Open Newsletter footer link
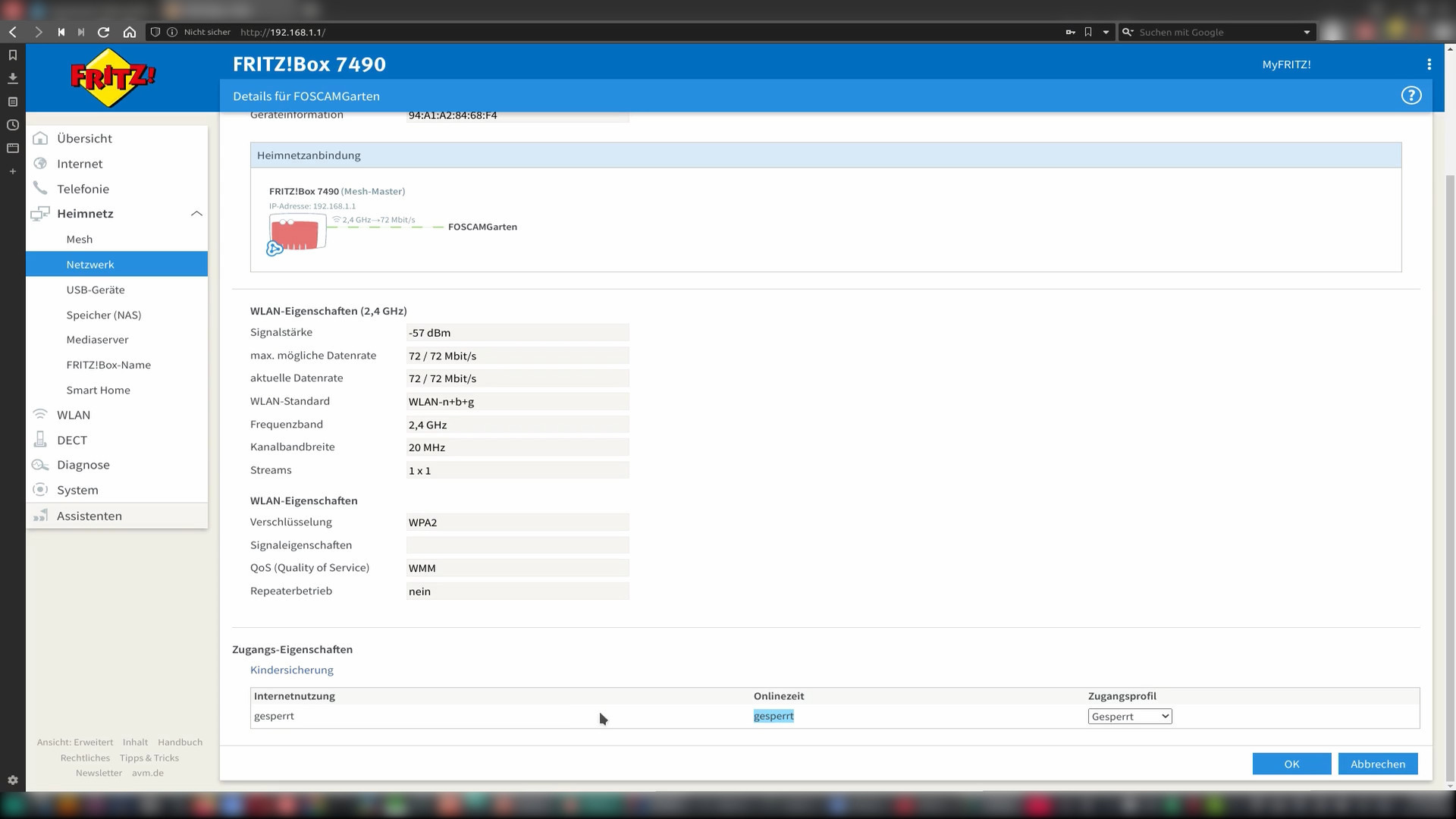1456x819 pixels. (x=99, y=773)
